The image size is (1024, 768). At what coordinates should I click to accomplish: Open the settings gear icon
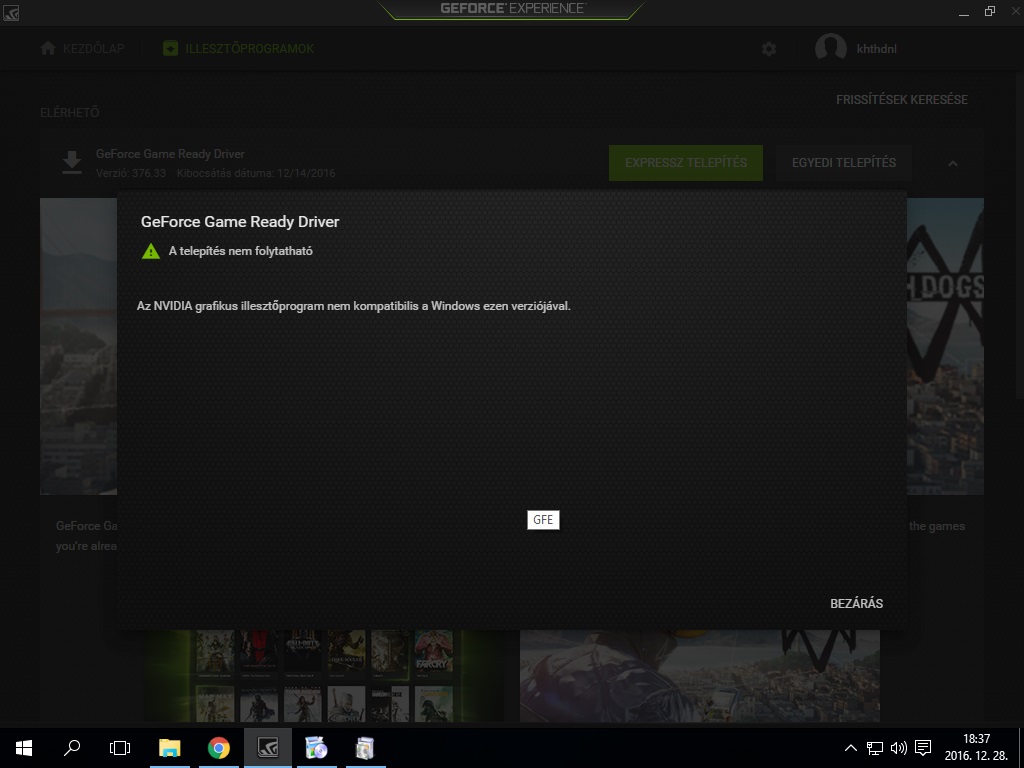coord(769,49)
